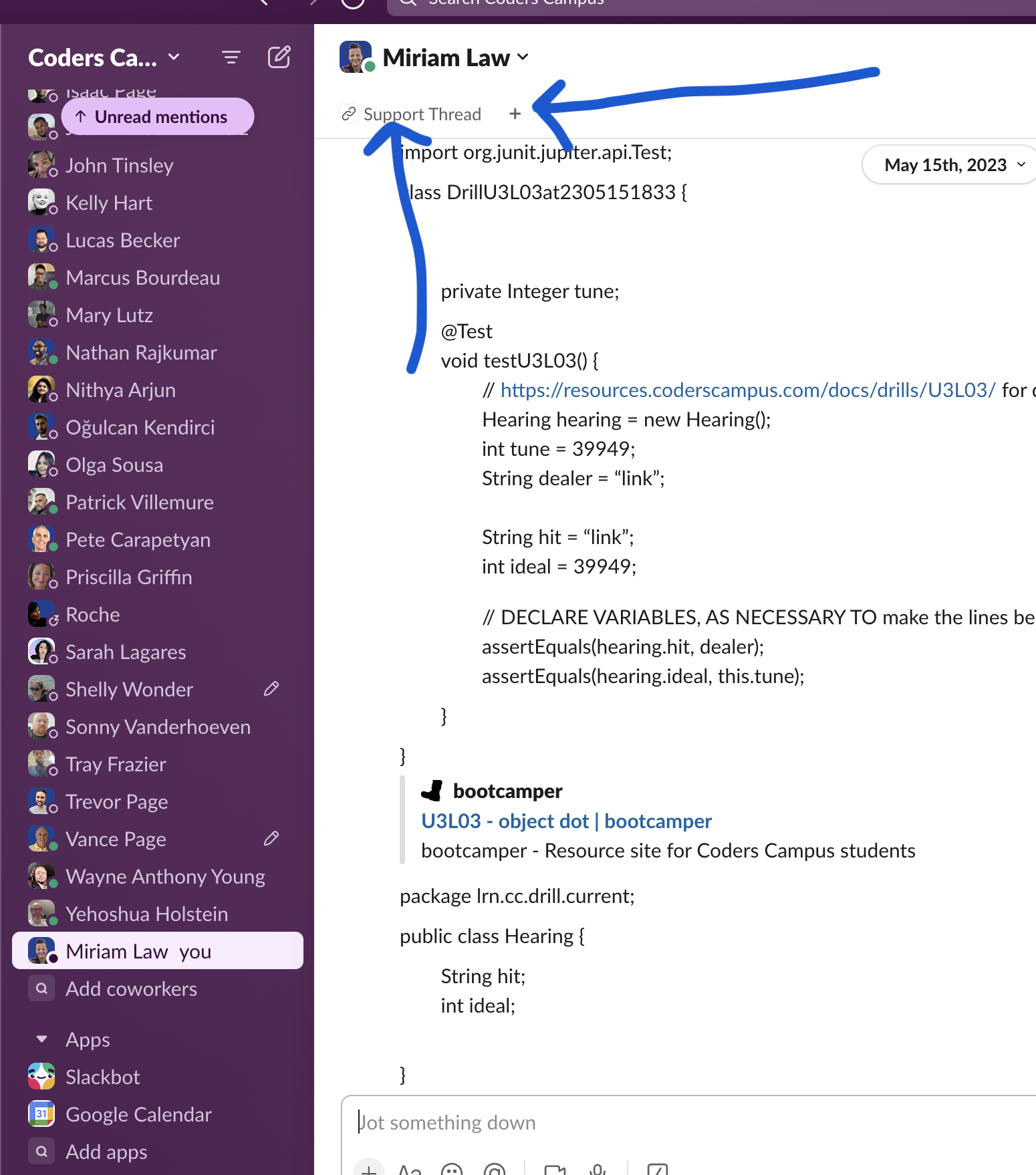Click Nithya Arjun's avatar
Image resolution: width=1036 pixels, height=1175 pixels.
pyautogui.click(x=41, y=389)
